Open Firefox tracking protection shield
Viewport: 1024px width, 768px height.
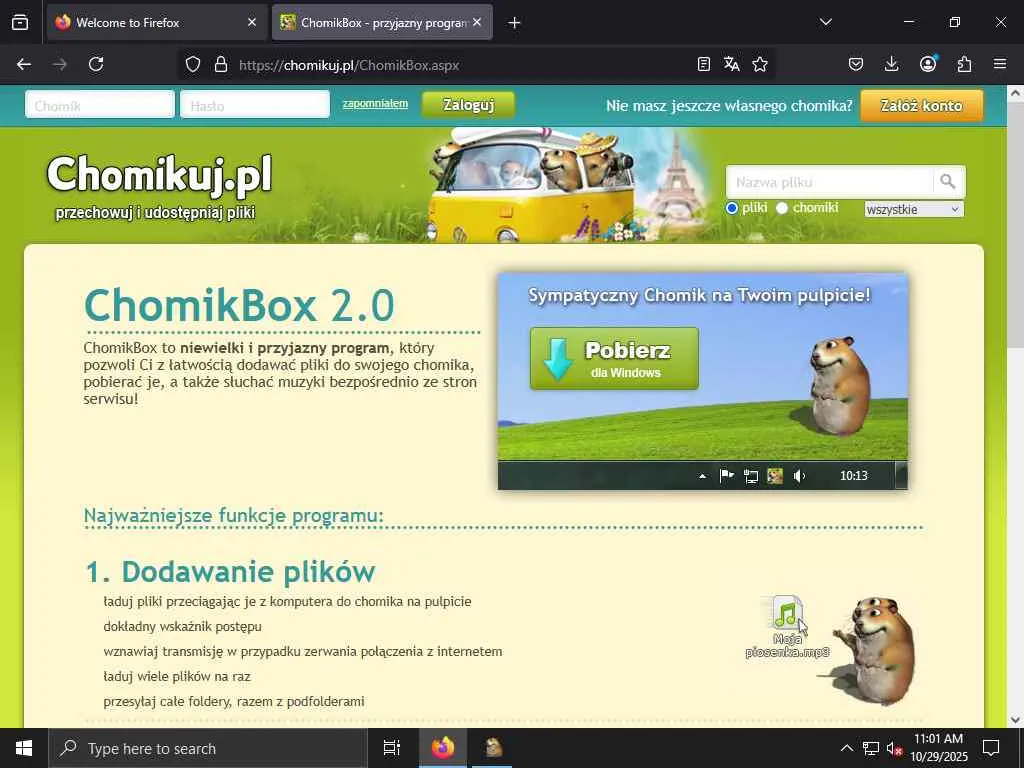tap(193, 65)
